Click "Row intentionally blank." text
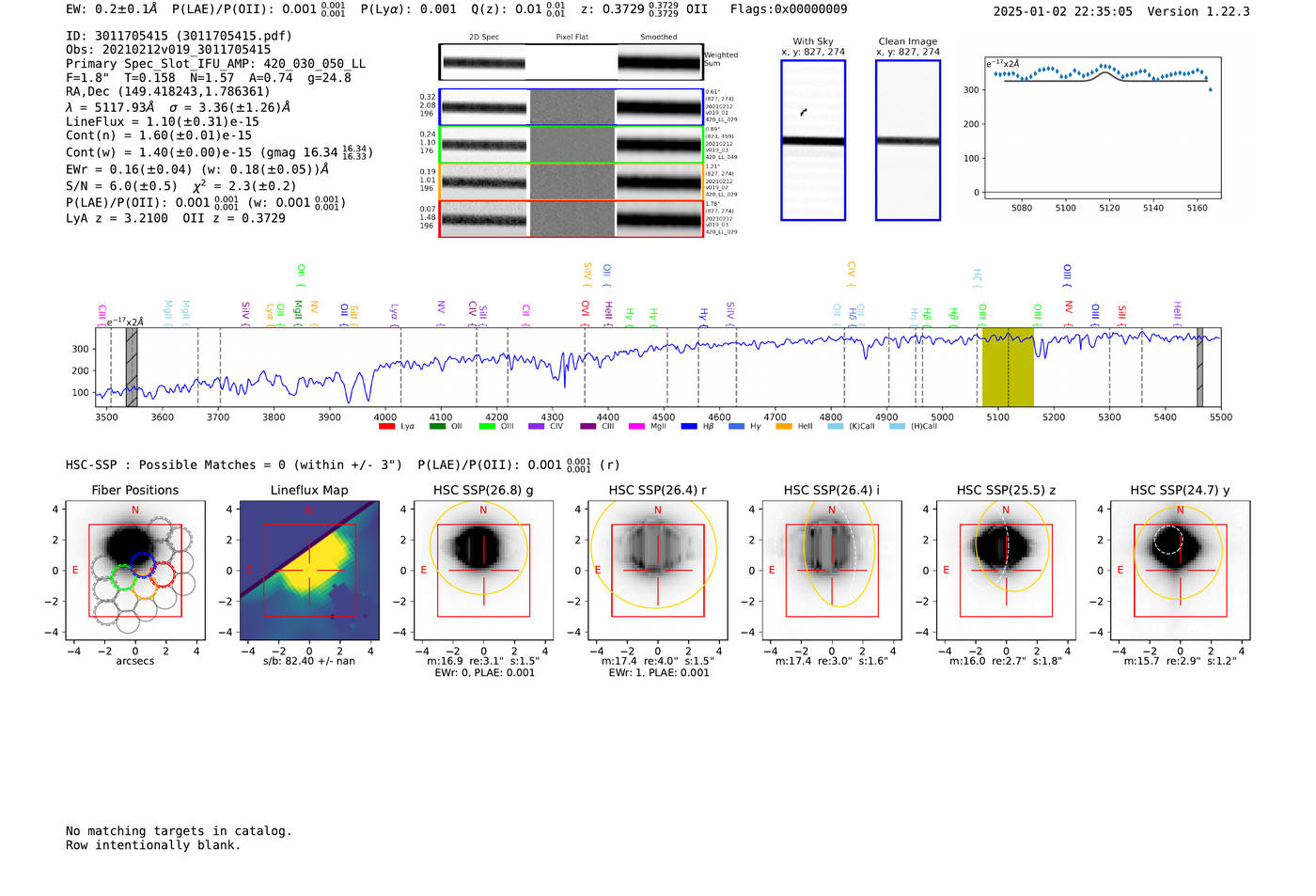The height and width of the screenshot is (896, 1316). (153, 845)
